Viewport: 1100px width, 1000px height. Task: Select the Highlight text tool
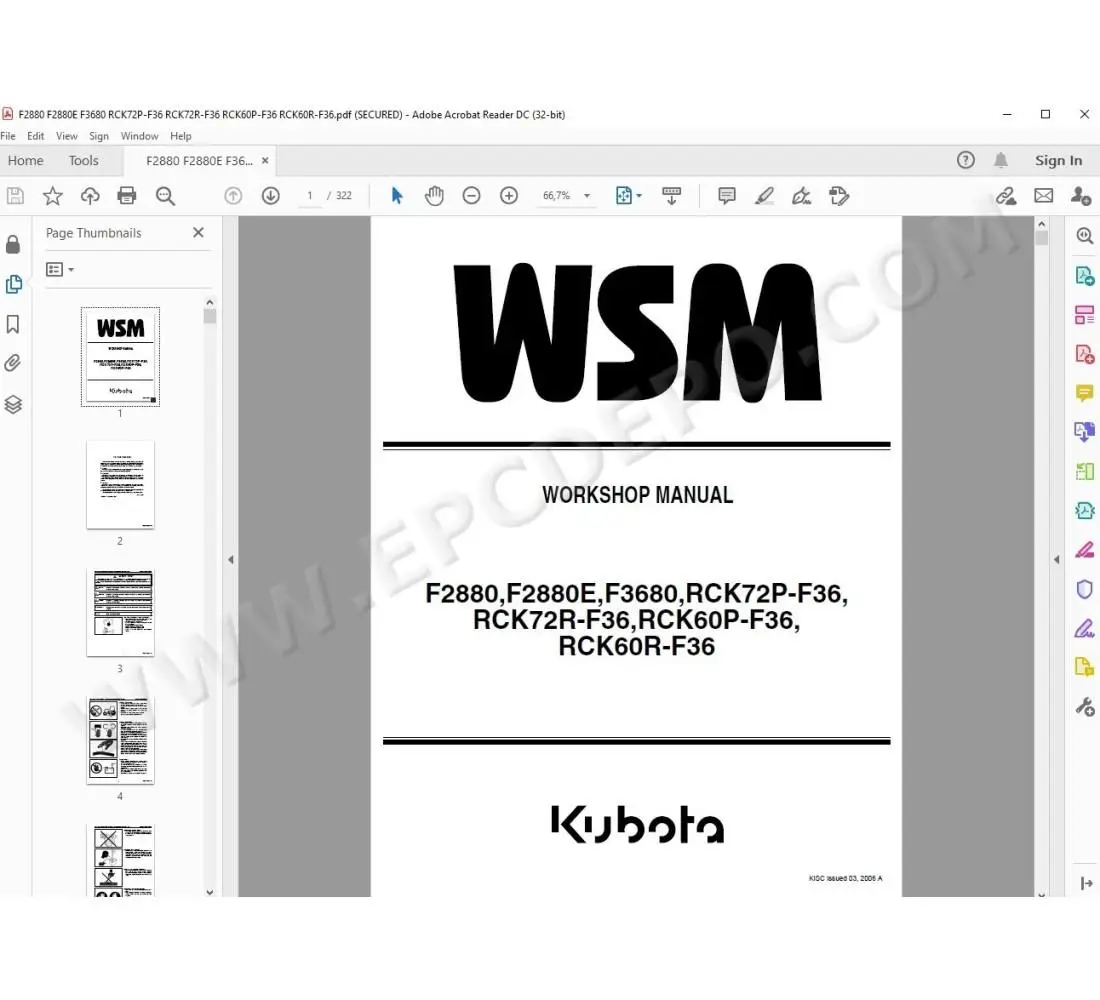click(764, 196)
